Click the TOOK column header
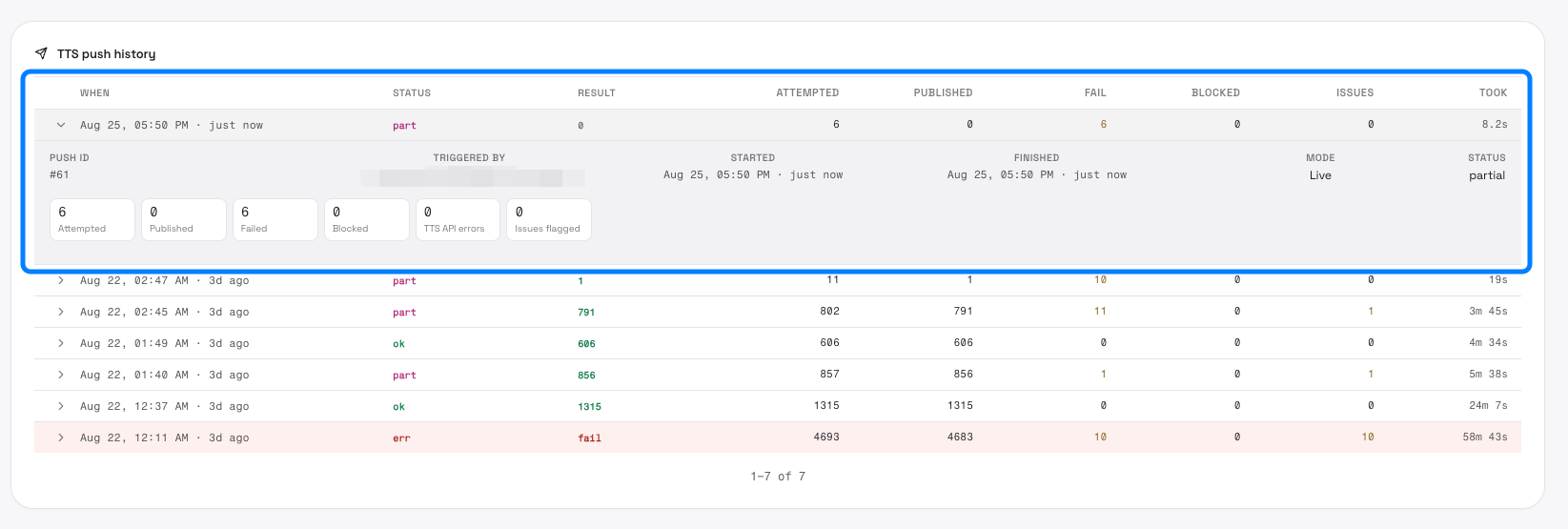Screen dimensions: 1568x529 (x=1493, y=93)
